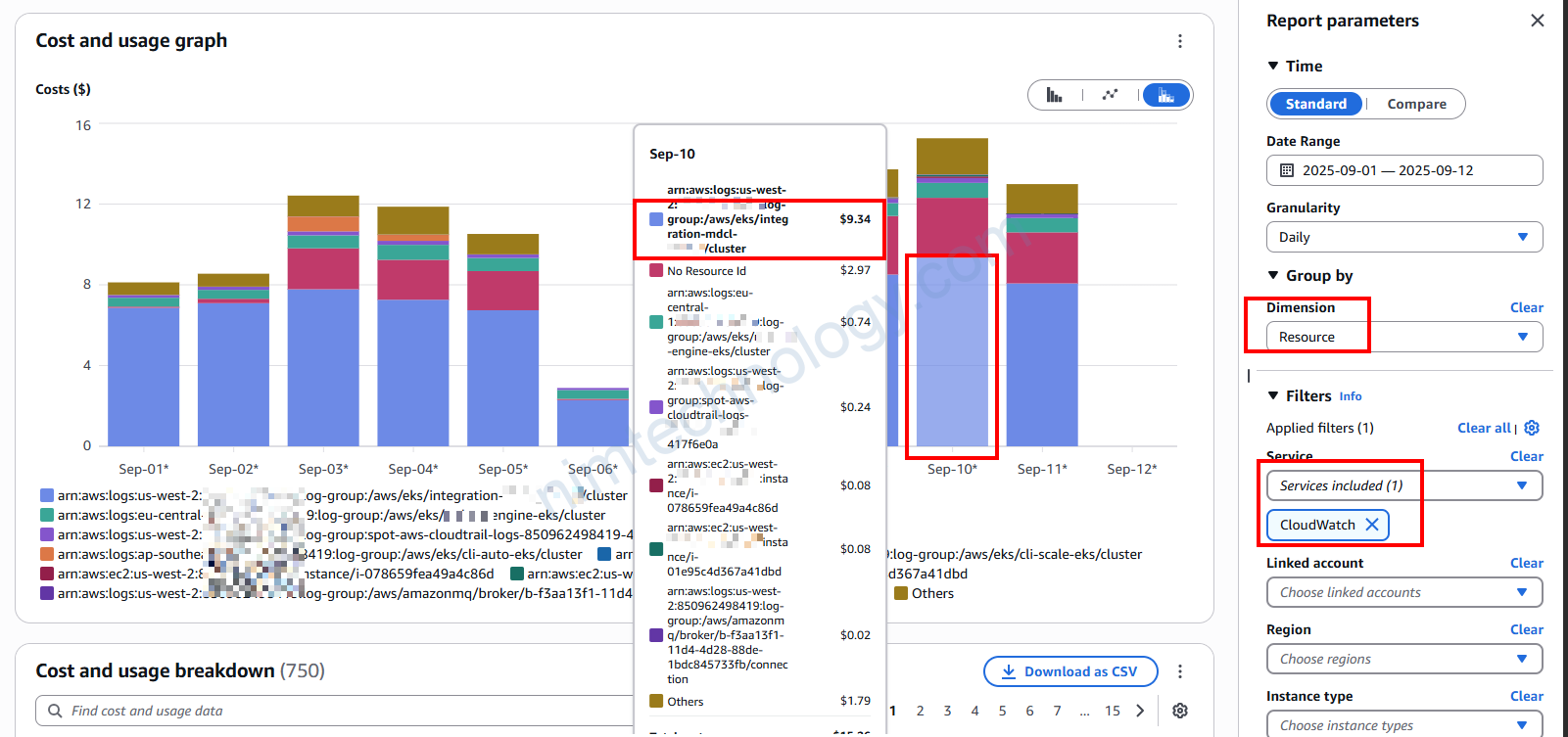Select Standard time mode
Image resolution: width=1568 pixels, height=737 pixels.
tap(1315, 104)
